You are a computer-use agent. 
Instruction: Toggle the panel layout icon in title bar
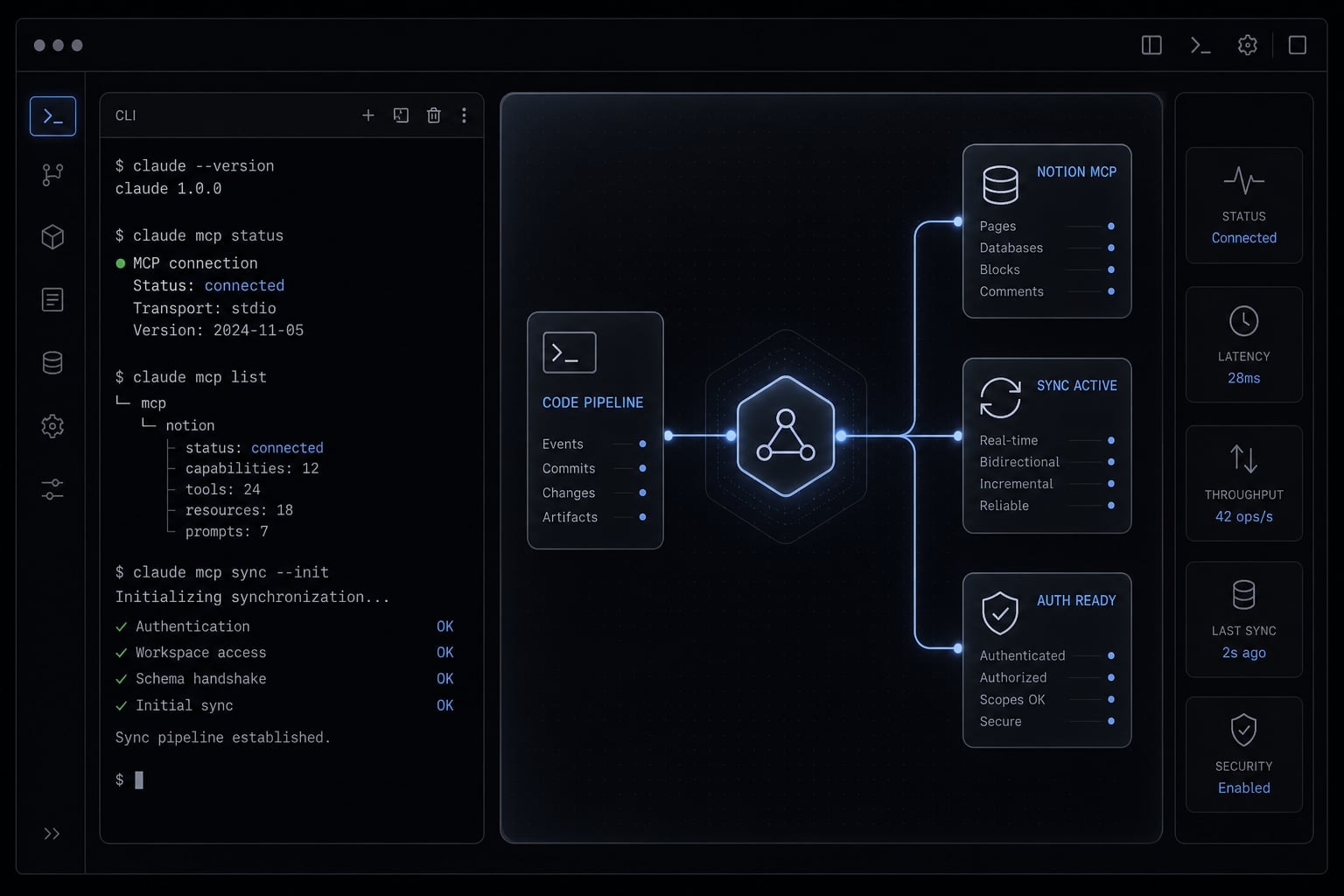click(1151, 45)
